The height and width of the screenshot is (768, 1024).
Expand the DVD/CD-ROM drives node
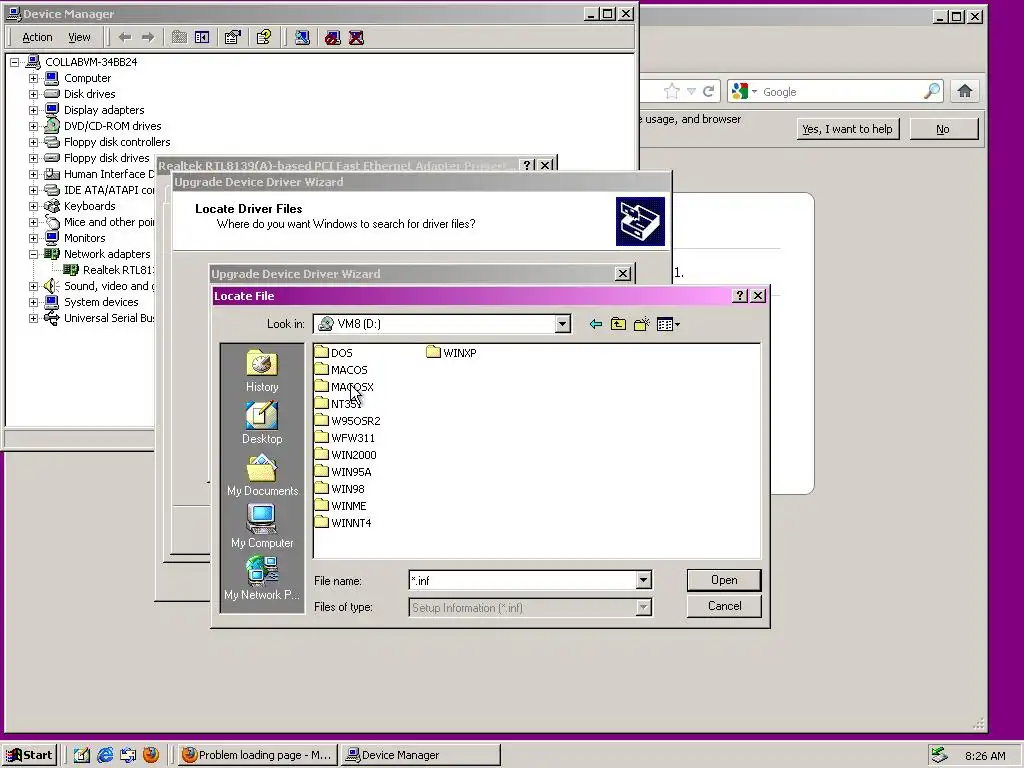[x=33, y=126]
